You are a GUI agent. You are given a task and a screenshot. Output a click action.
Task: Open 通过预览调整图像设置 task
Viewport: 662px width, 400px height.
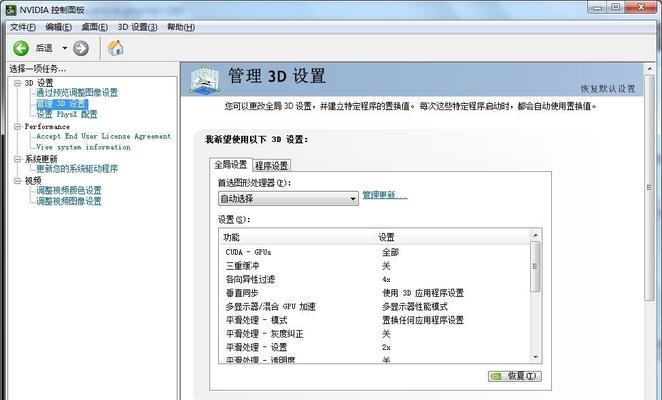click(77, 93)
